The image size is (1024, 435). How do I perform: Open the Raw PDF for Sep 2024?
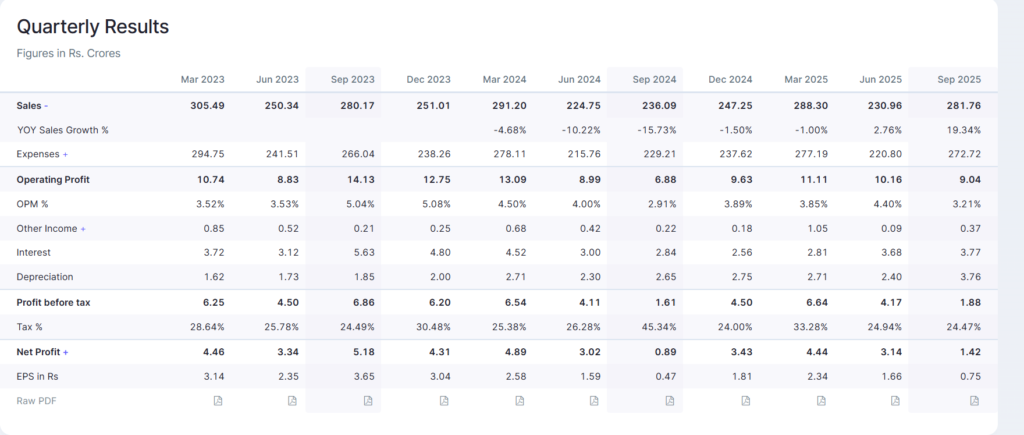click(670, 400)
